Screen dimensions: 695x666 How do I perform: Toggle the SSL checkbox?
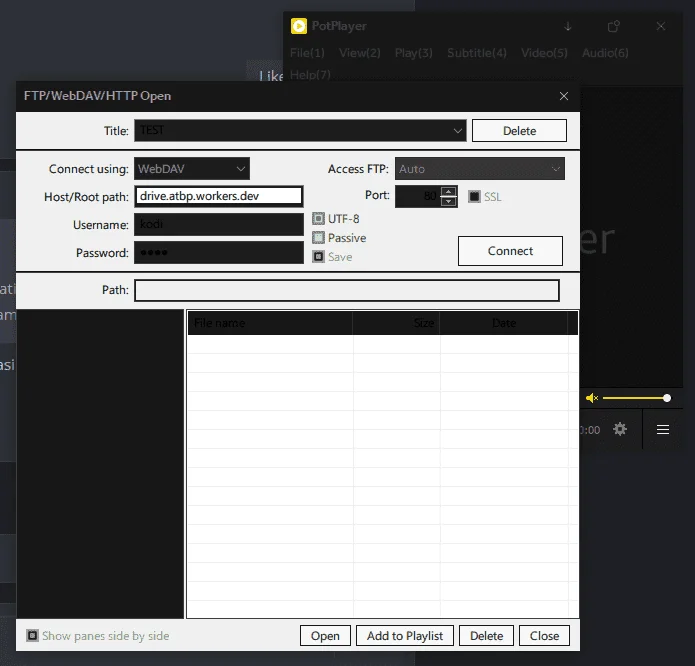point(474,196)
